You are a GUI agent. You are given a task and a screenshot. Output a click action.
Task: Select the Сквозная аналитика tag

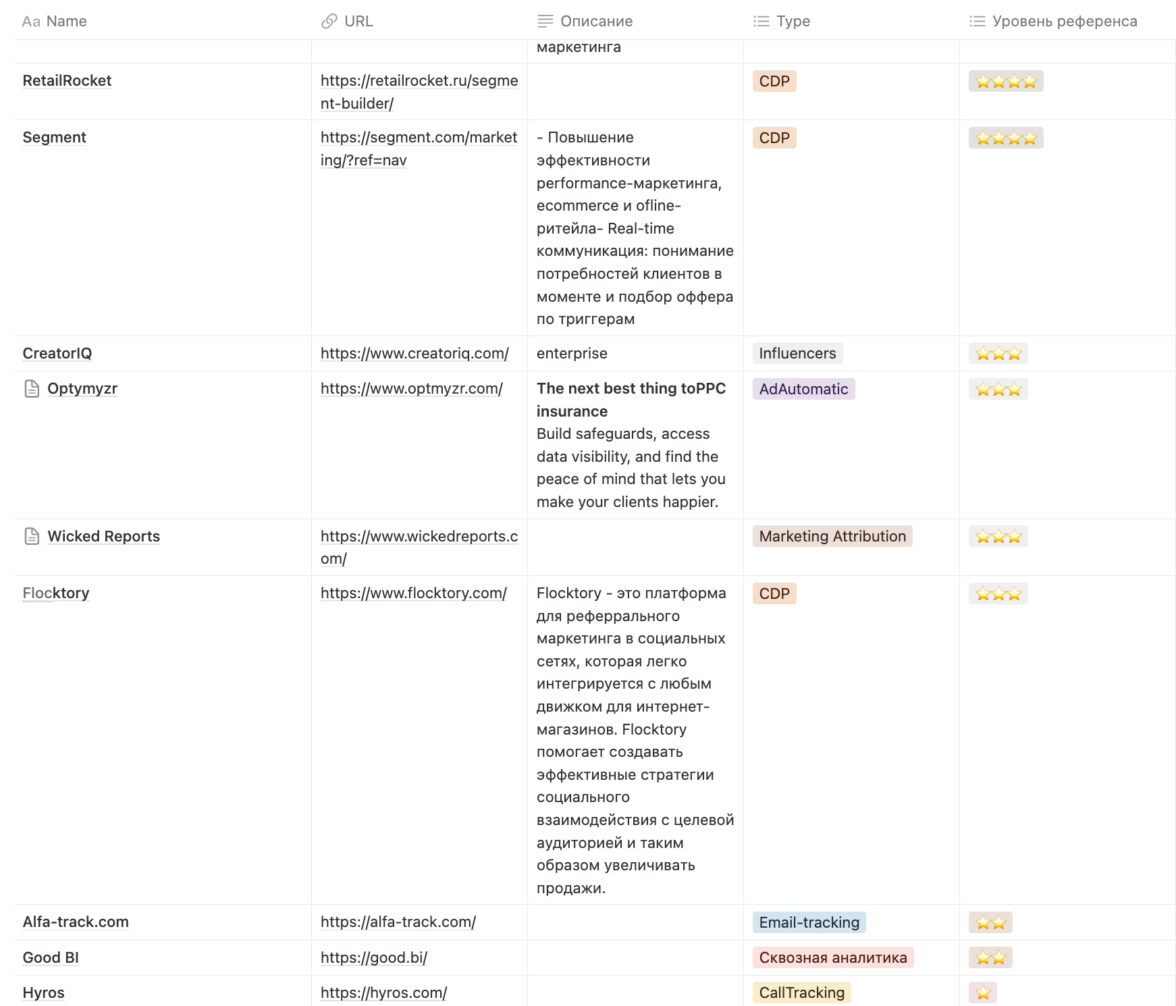coord(833,958)
